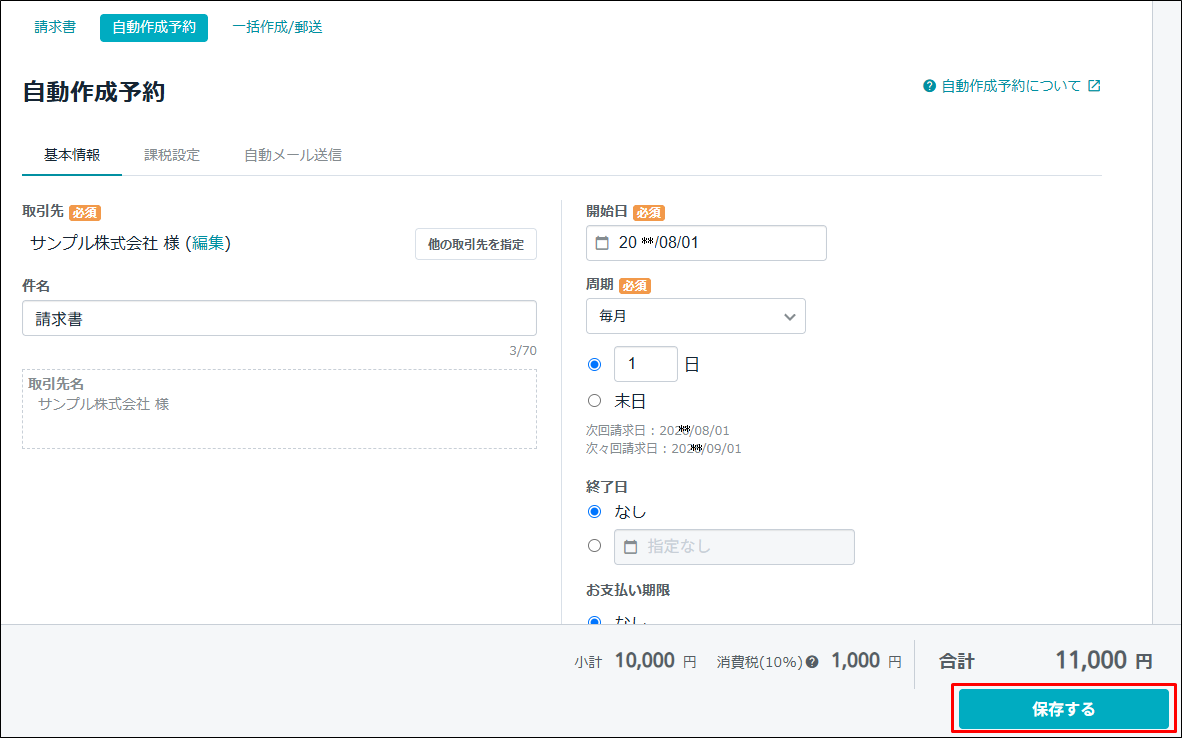The width and height of the screenshot is (1182, 738).
Task: Switch to 一括作成/郵送 tab
Action: click(277, 27)
